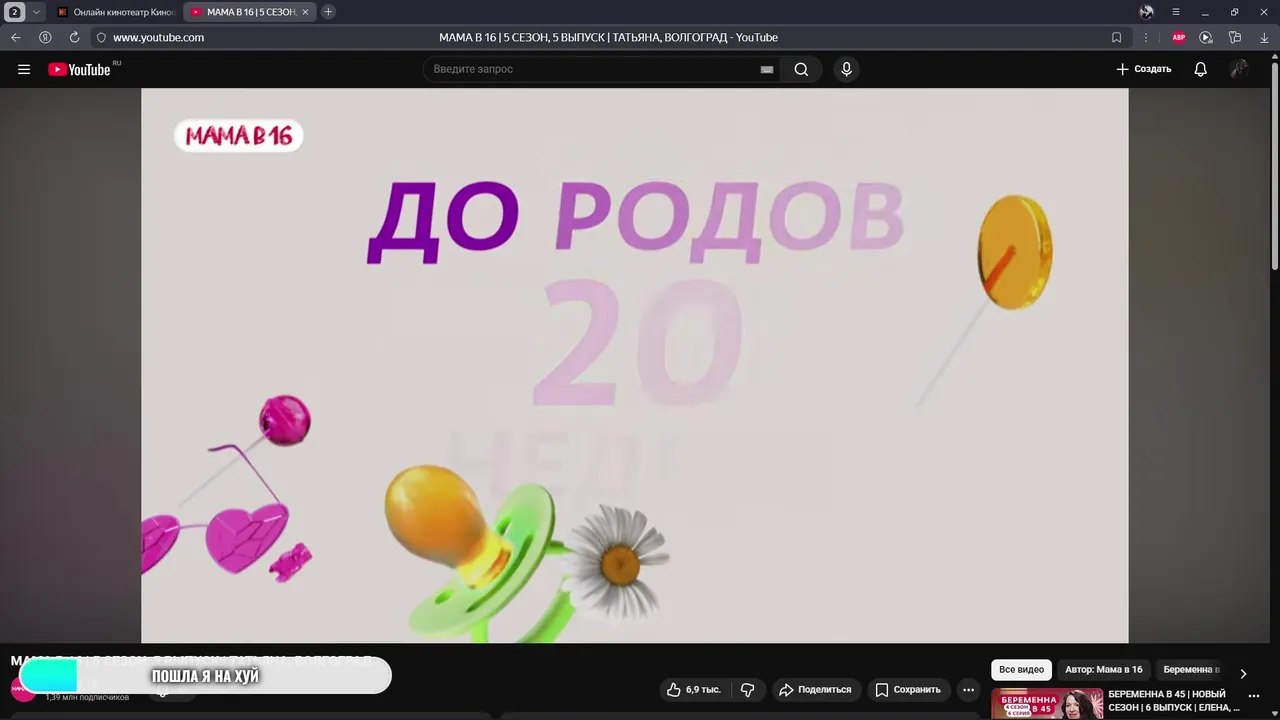Reload the page with the refresh icon
1280x720 pixels.
click(x=74, y=37)
